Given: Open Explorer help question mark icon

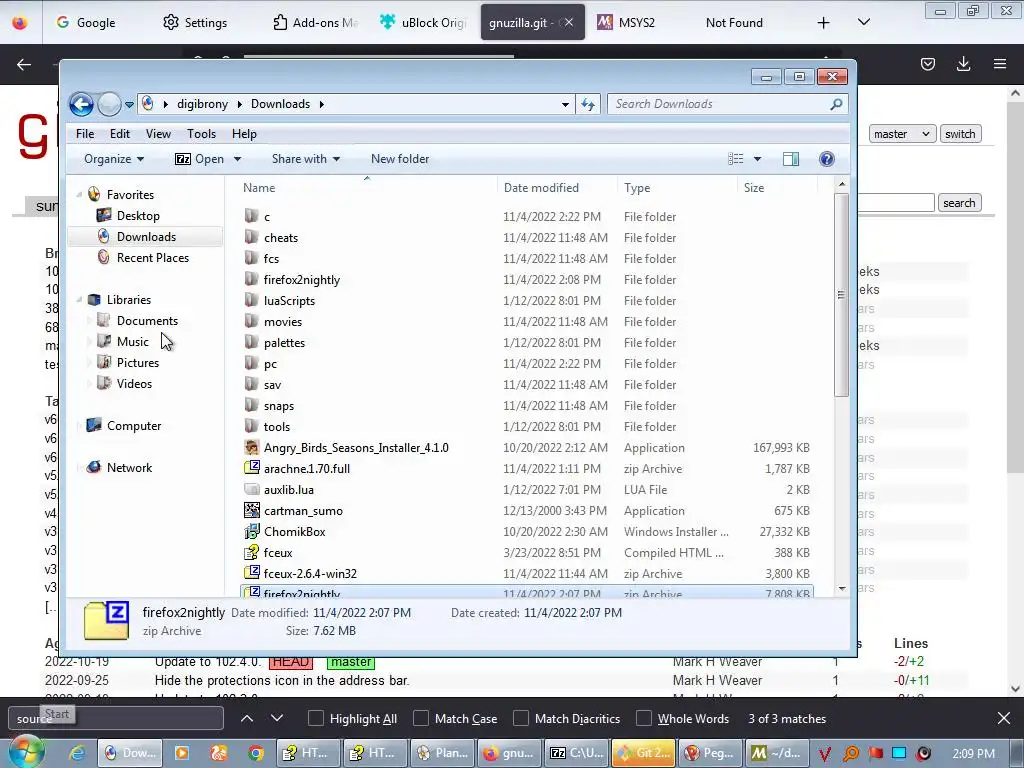Looking at the screenshot, I should pyautogui.click(x=827, y=159).
